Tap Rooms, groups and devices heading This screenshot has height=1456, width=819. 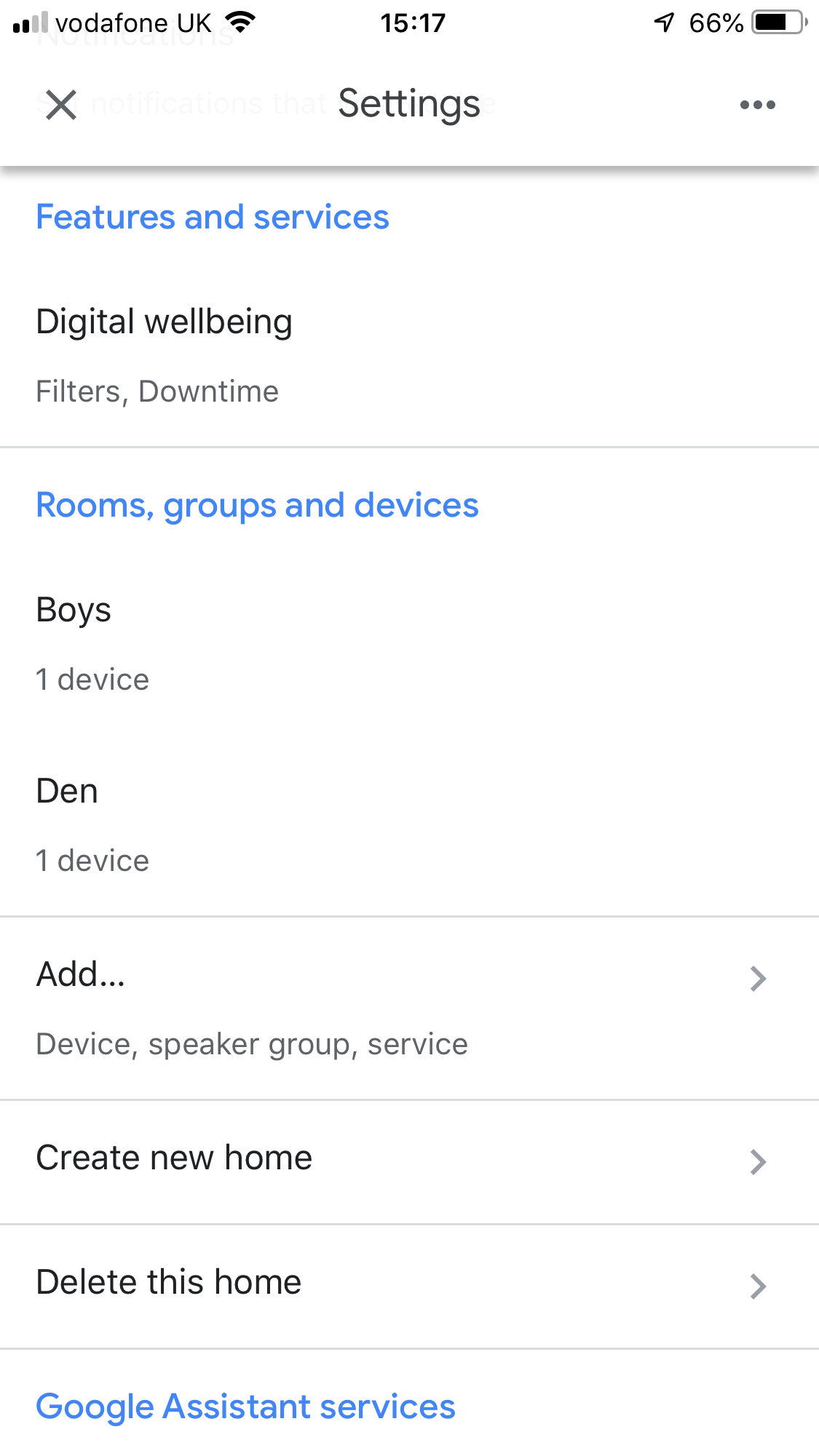click(257, 505)
